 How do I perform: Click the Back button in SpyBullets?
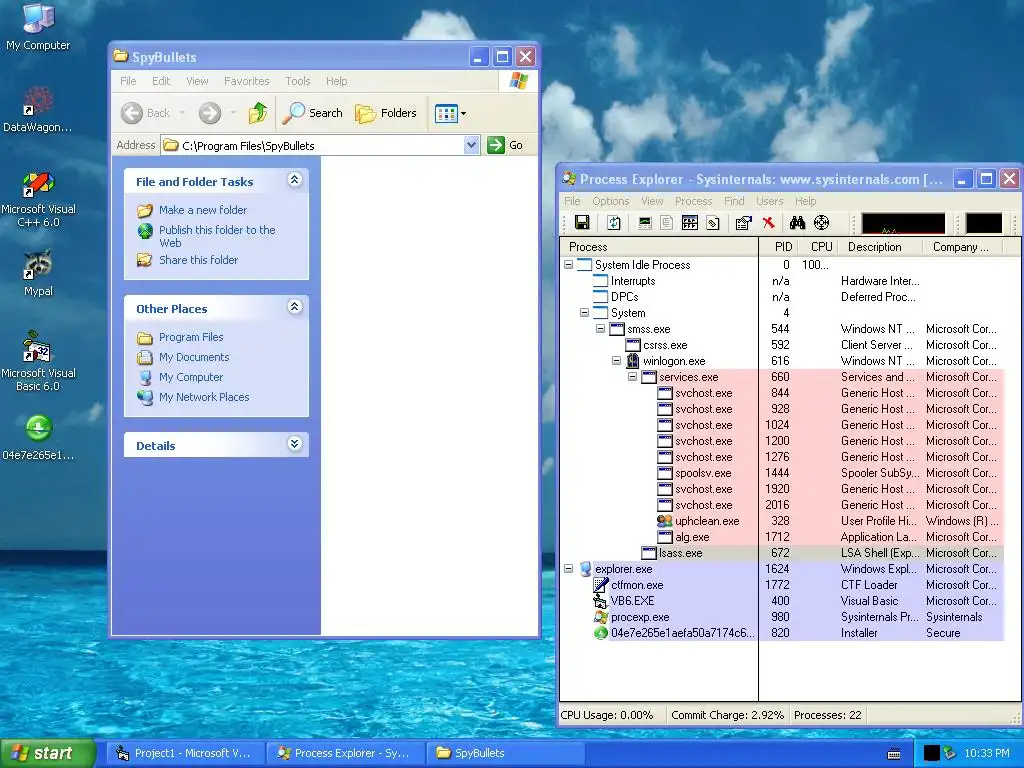point(146,113)
